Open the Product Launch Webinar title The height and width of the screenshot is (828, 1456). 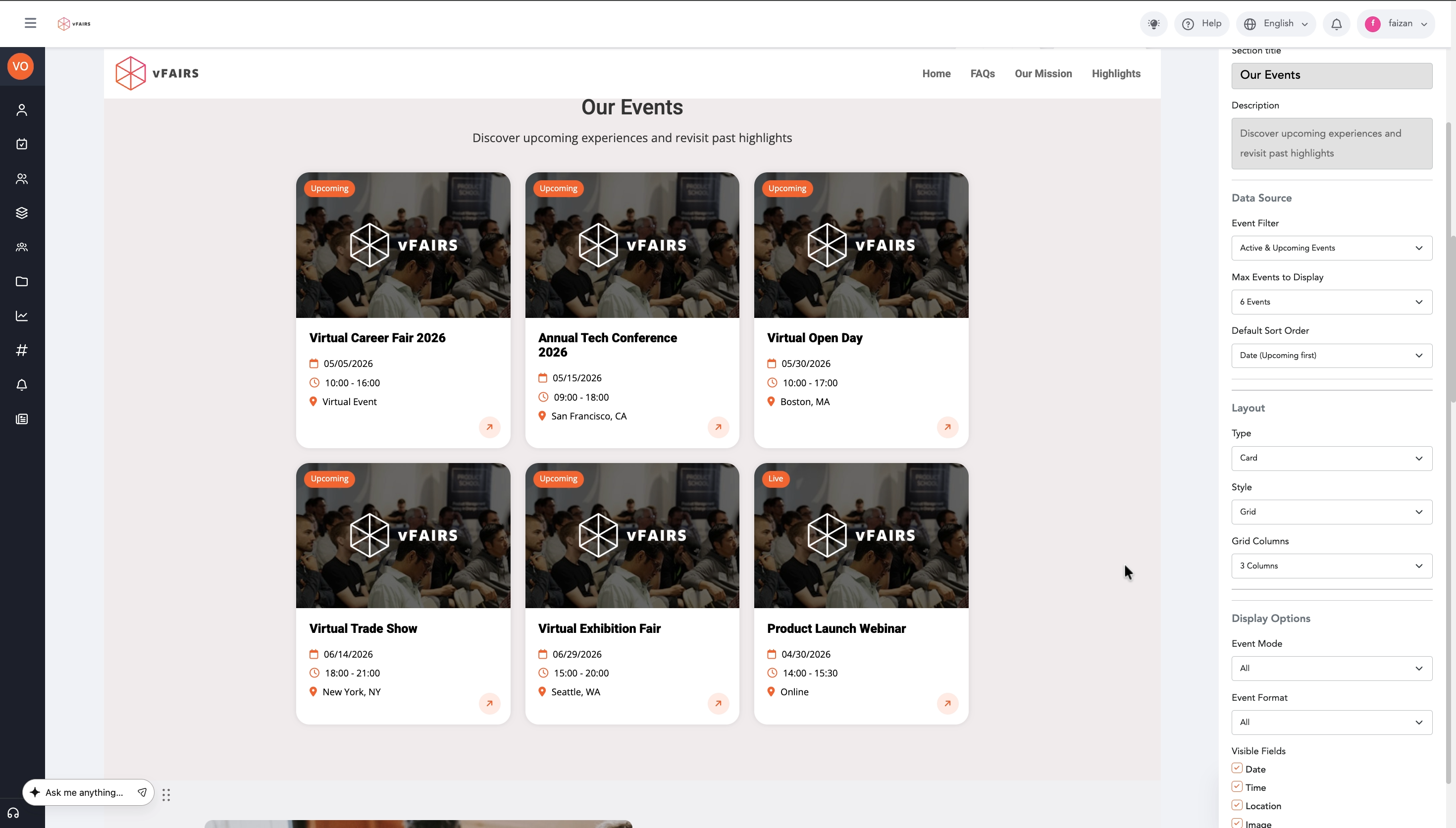(x=836, y=628)
